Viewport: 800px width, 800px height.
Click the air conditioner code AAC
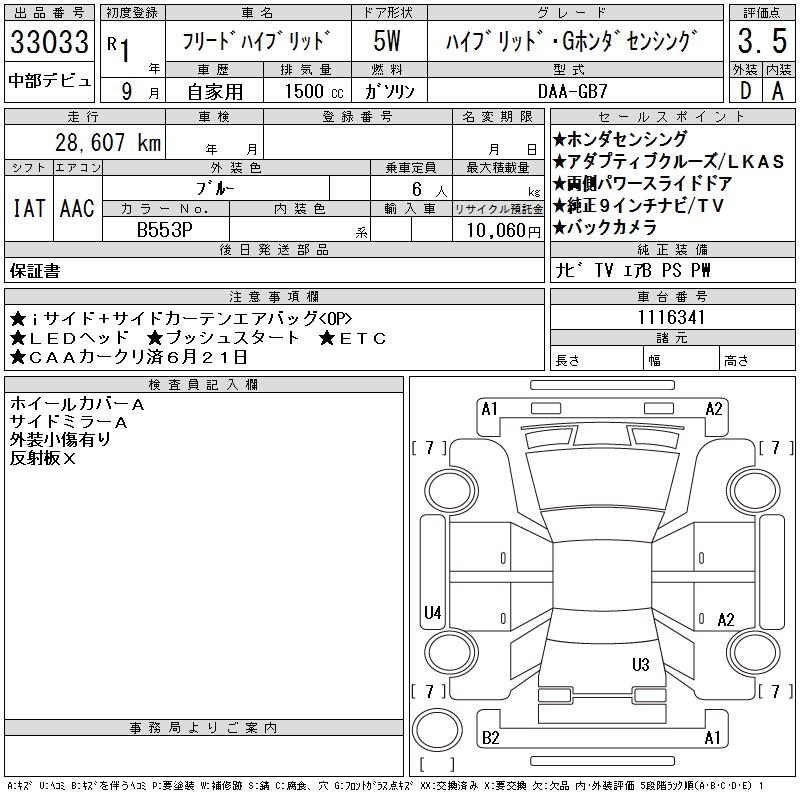coord(78,208)
